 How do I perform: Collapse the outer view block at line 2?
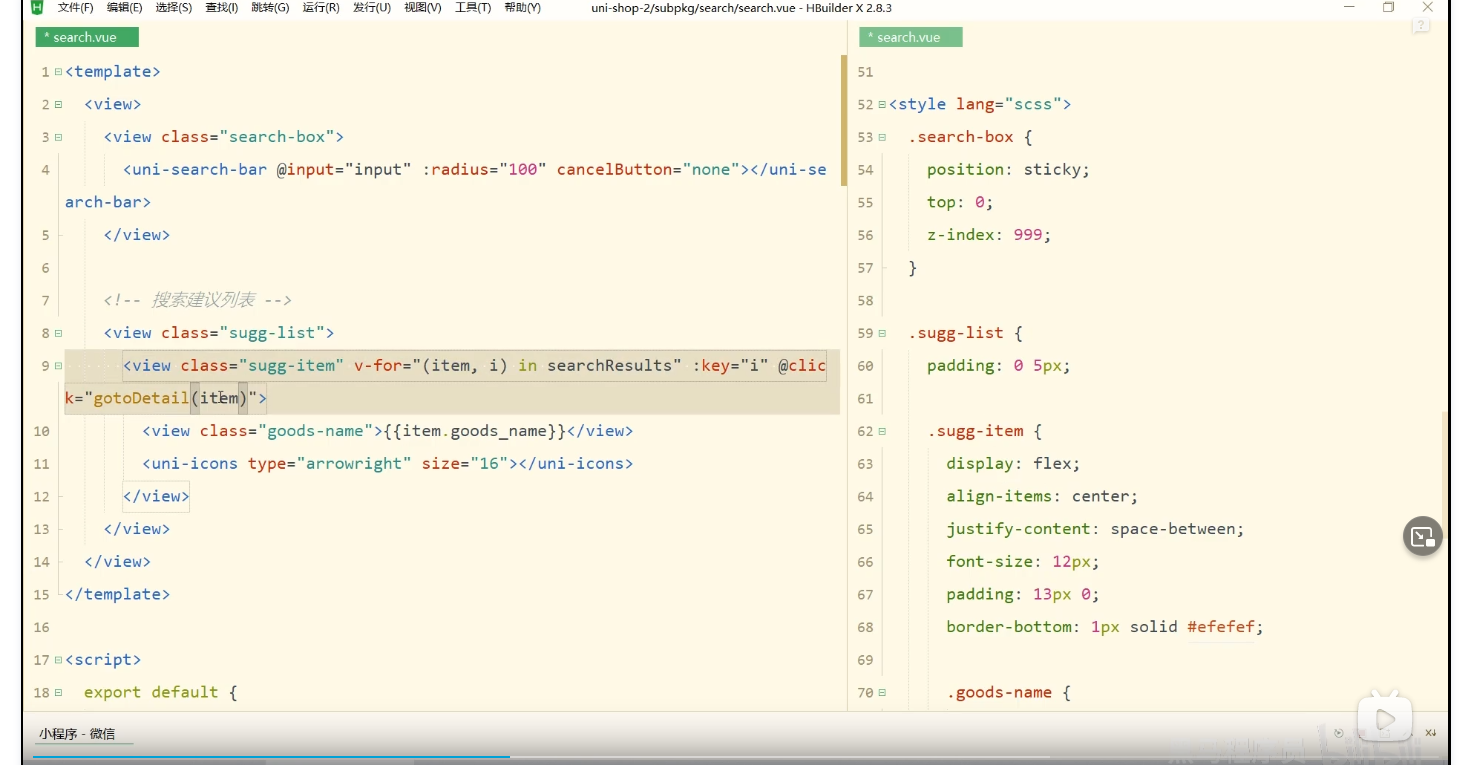point(58,104)
